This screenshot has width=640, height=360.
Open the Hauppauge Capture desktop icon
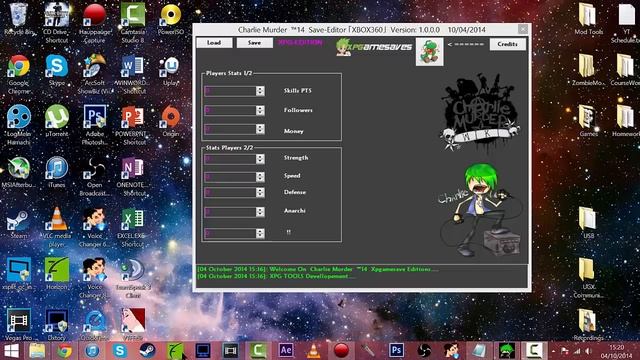point(95,22)
